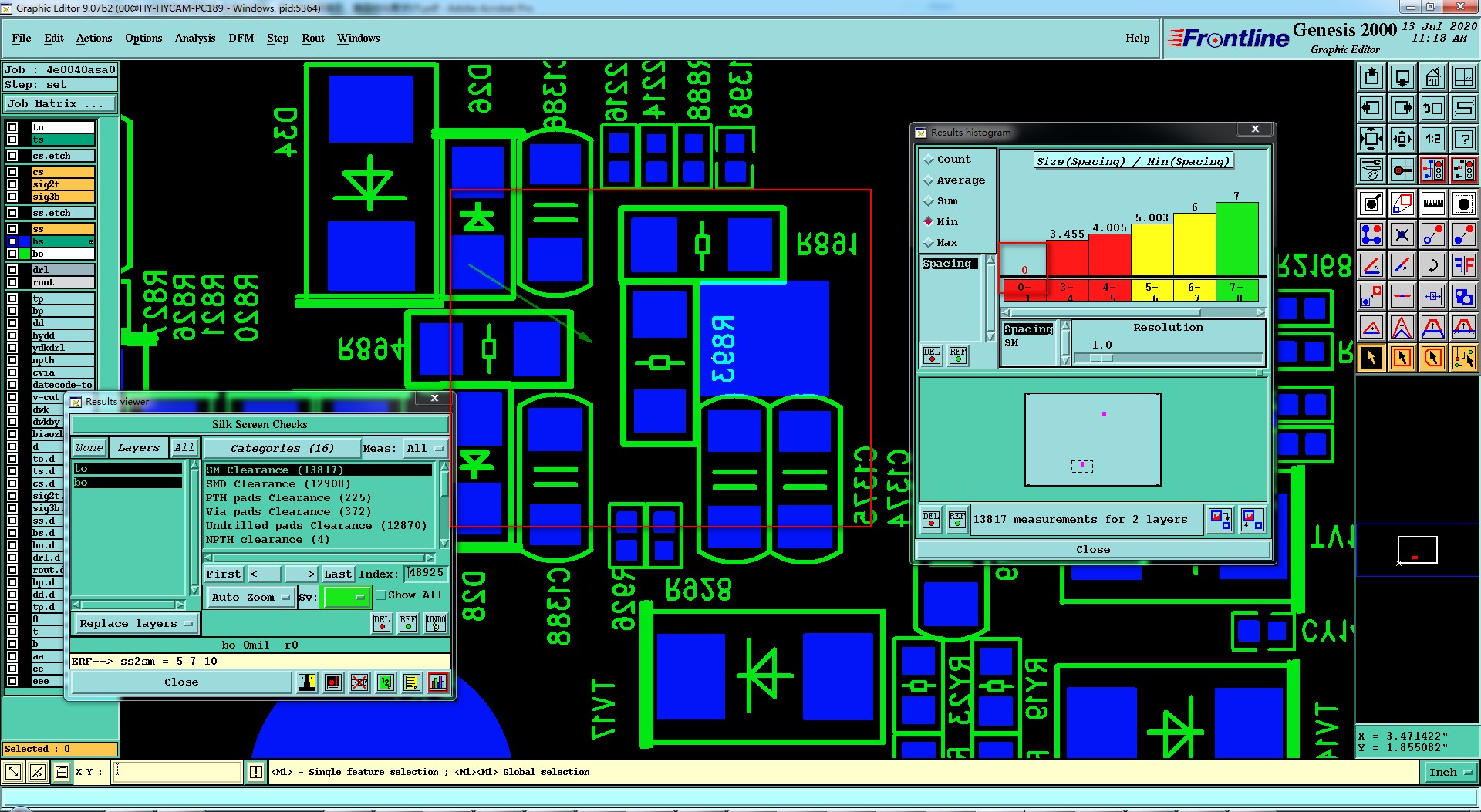Click the mirror F tool icon
This screenshot has height=812, width=1481.
(1463, 265)
